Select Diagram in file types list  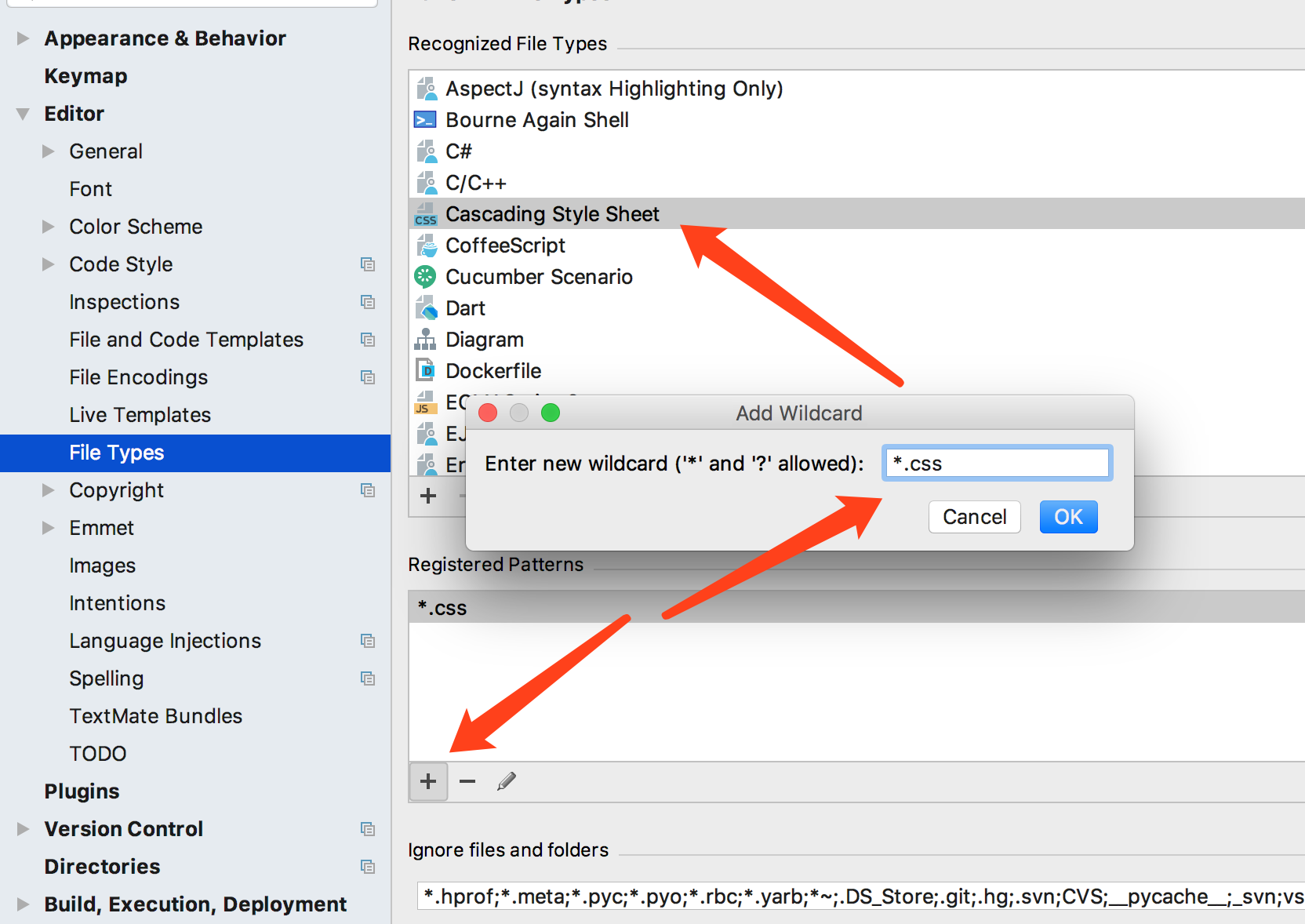click(x=856, y=340)
